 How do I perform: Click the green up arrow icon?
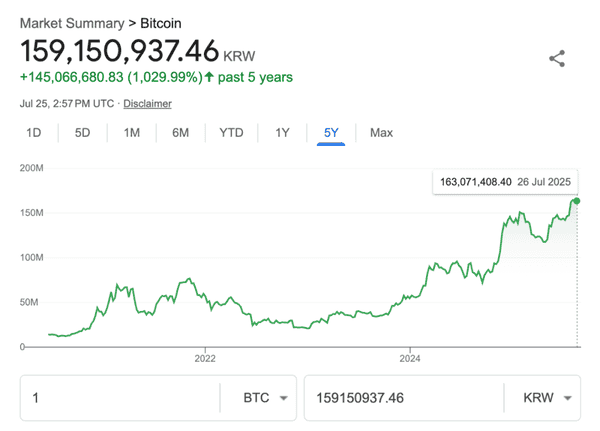point(208,77)
